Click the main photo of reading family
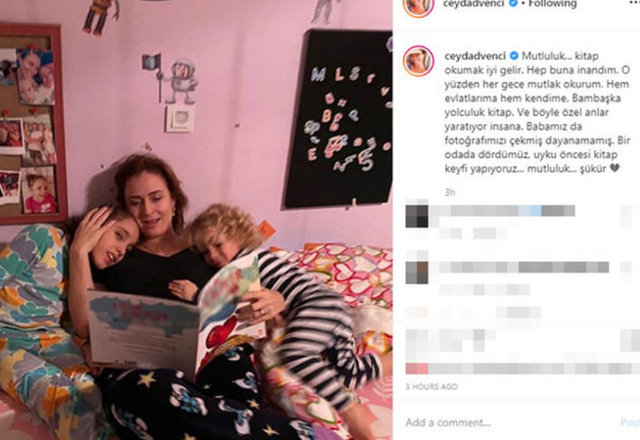 196,220
